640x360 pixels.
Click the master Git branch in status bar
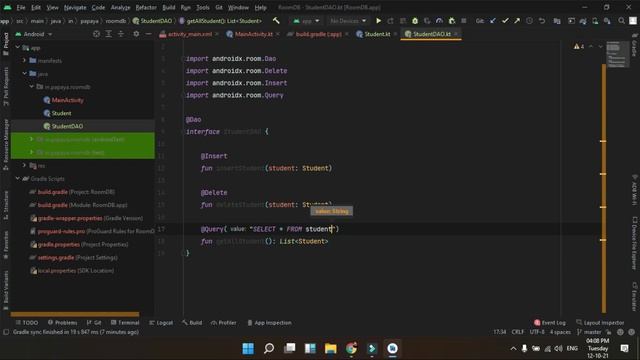[x=589, y=332]
